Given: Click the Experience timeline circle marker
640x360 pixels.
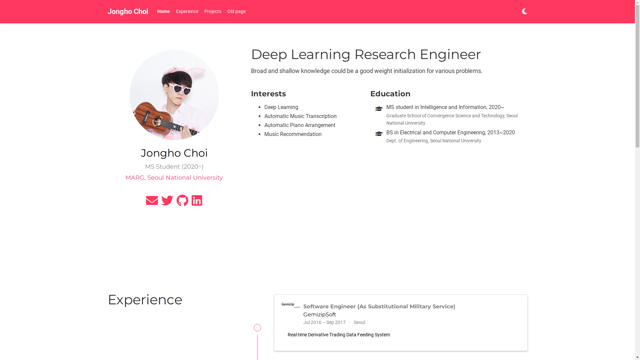Looking at the screenshot, I should [x=257, y=328].
